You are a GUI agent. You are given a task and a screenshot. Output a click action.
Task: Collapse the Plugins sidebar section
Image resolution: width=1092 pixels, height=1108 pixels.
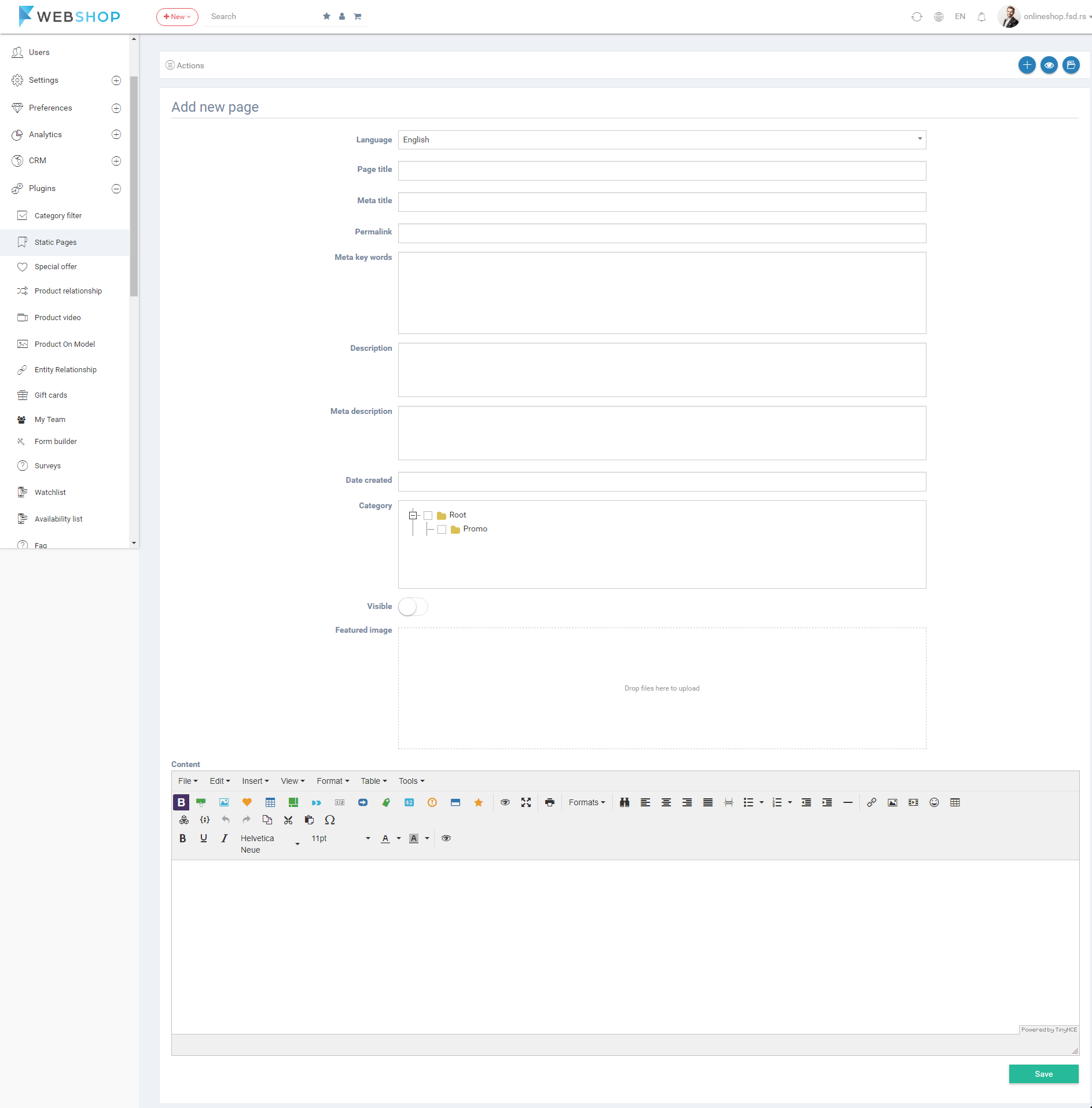coord(116,189)
